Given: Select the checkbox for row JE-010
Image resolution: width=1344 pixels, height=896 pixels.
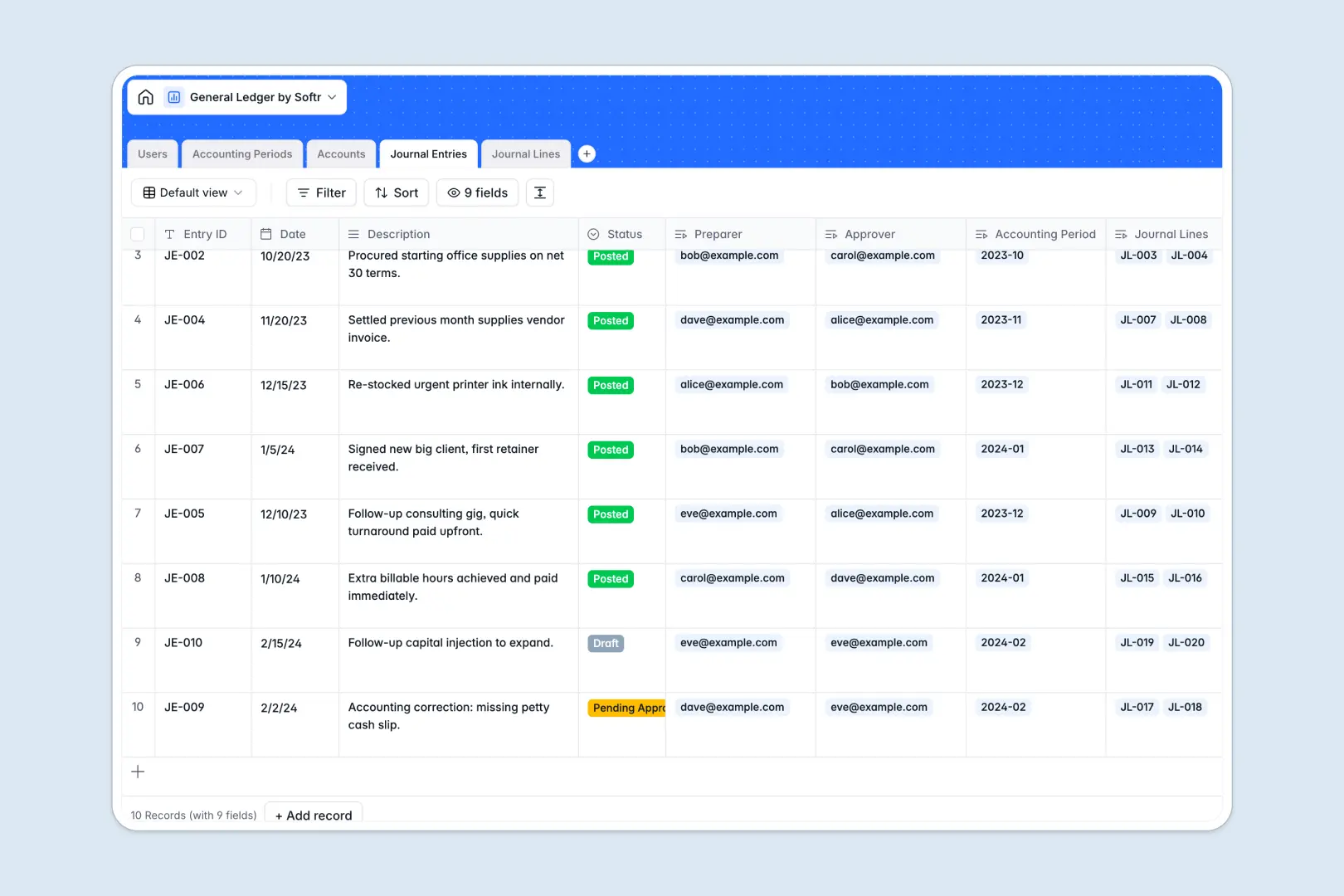Looking at the screenshot, I should coord(138,643).
